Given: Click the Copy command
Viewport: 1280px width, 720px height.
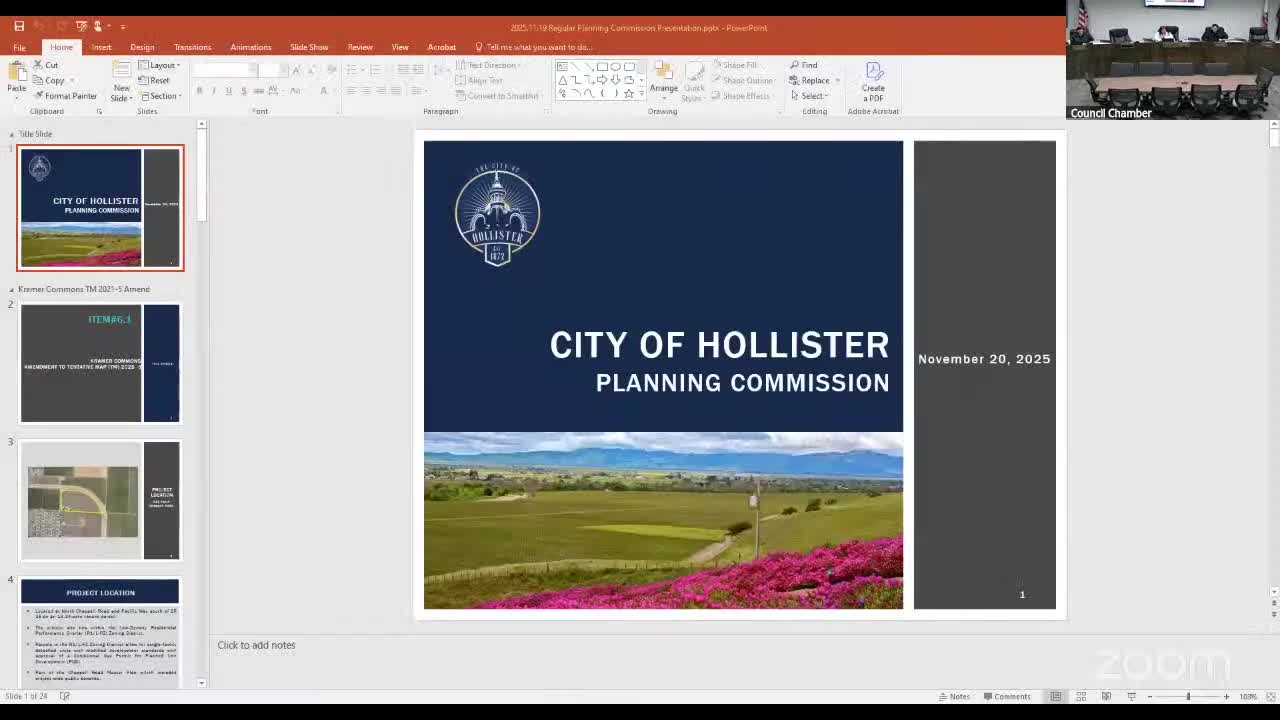Looking at the screenshot, I should [54, 80].
